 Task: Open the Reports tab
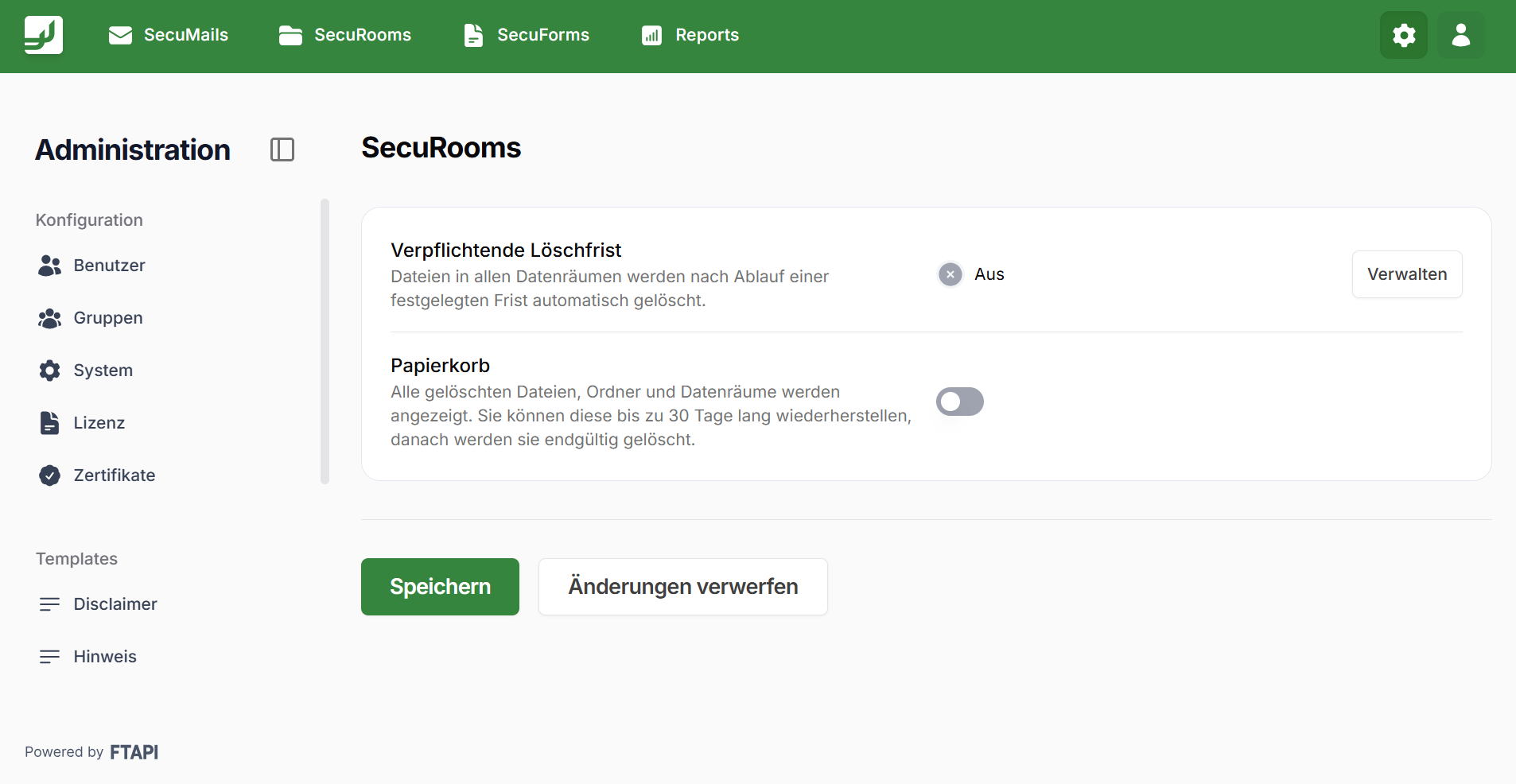[690, 35]
